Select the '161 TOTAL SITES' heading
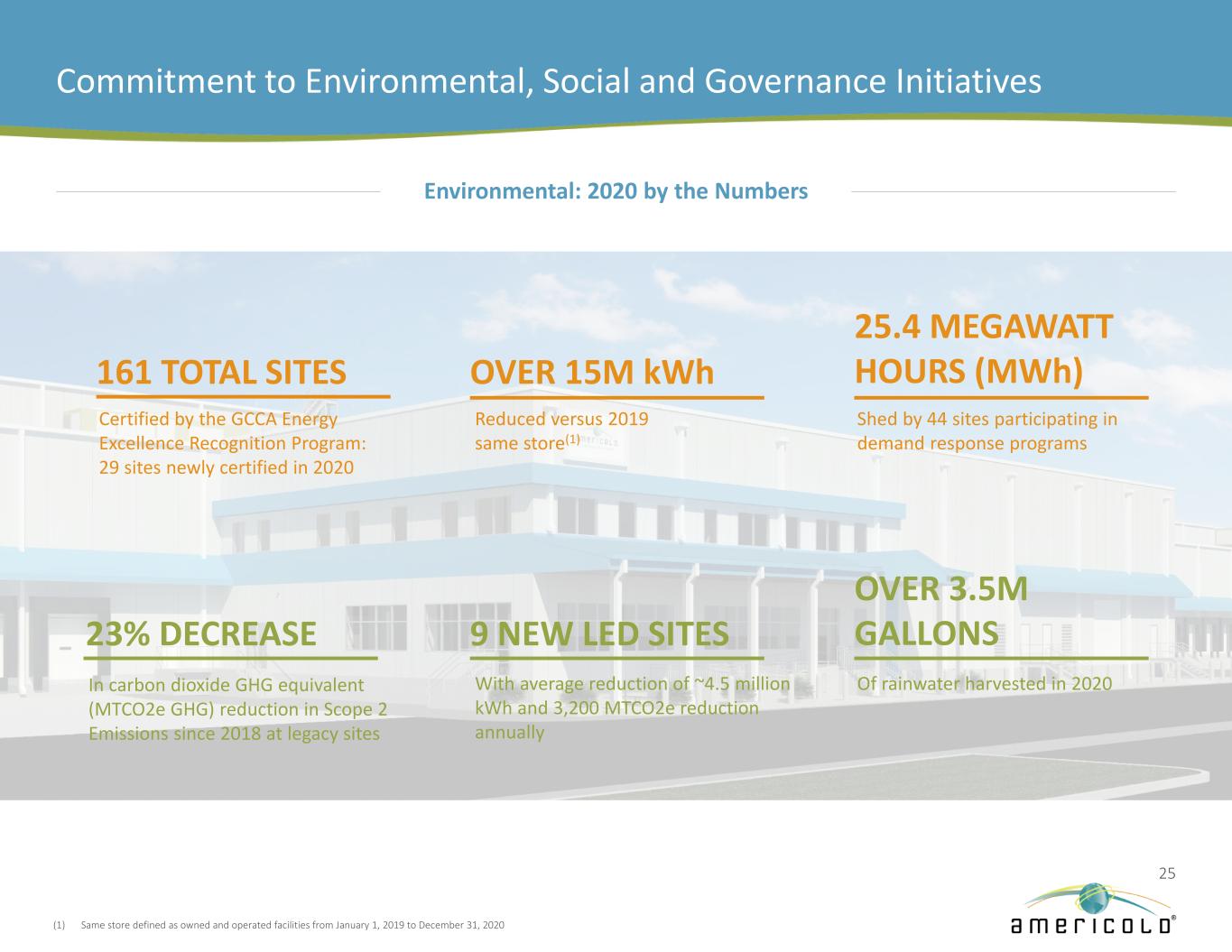Viewport: 1232px width, 952px height. tap(221, 372)
